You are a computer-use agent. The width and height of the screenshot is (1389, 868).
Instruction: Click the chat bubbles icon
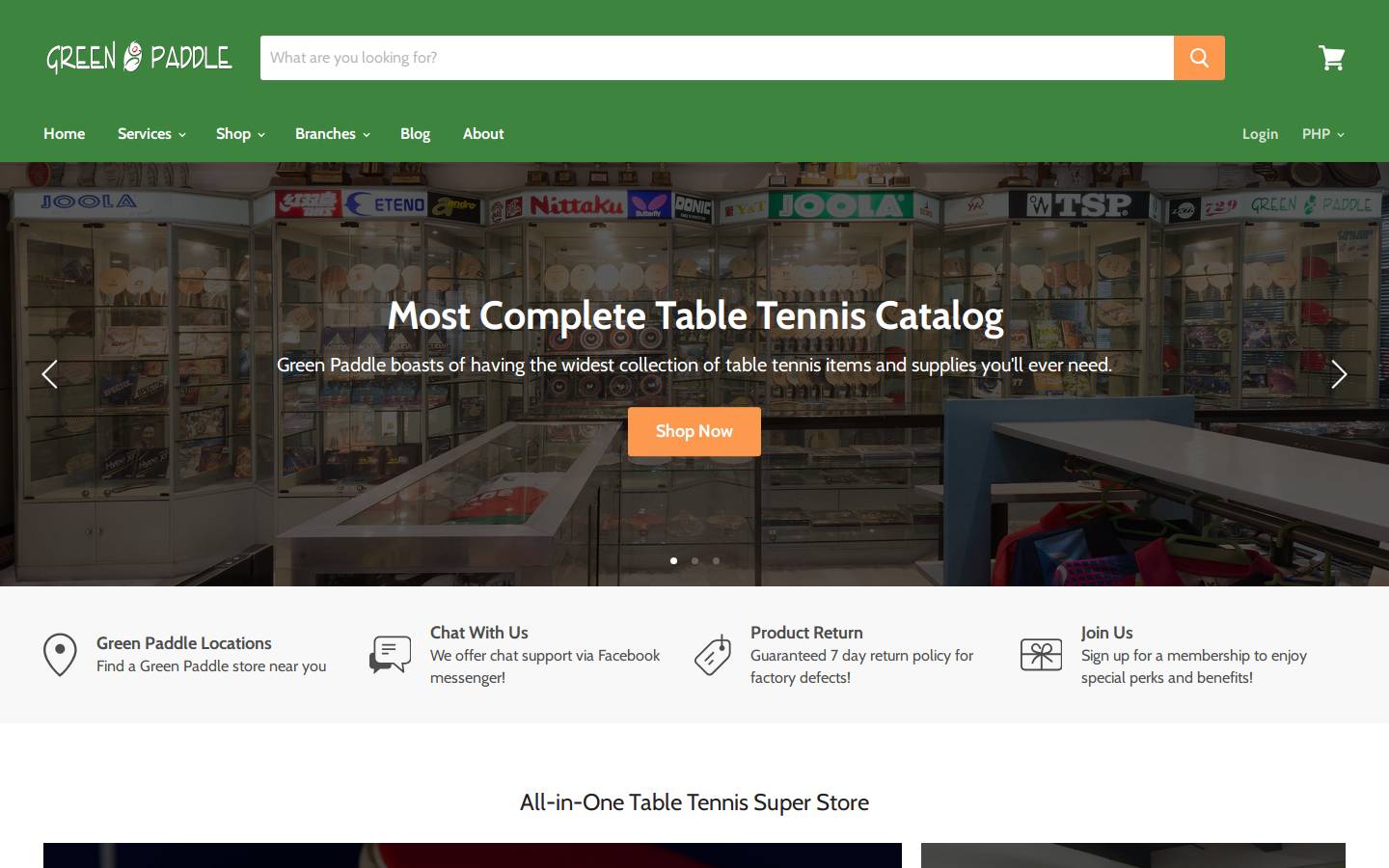[x=390, y=655]
